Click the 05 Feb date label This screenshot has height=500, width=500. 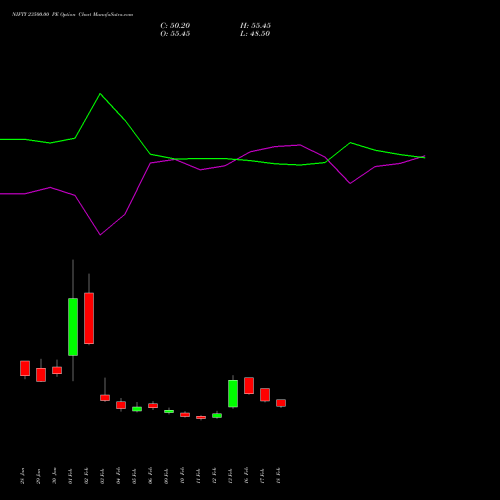(134, 476)
